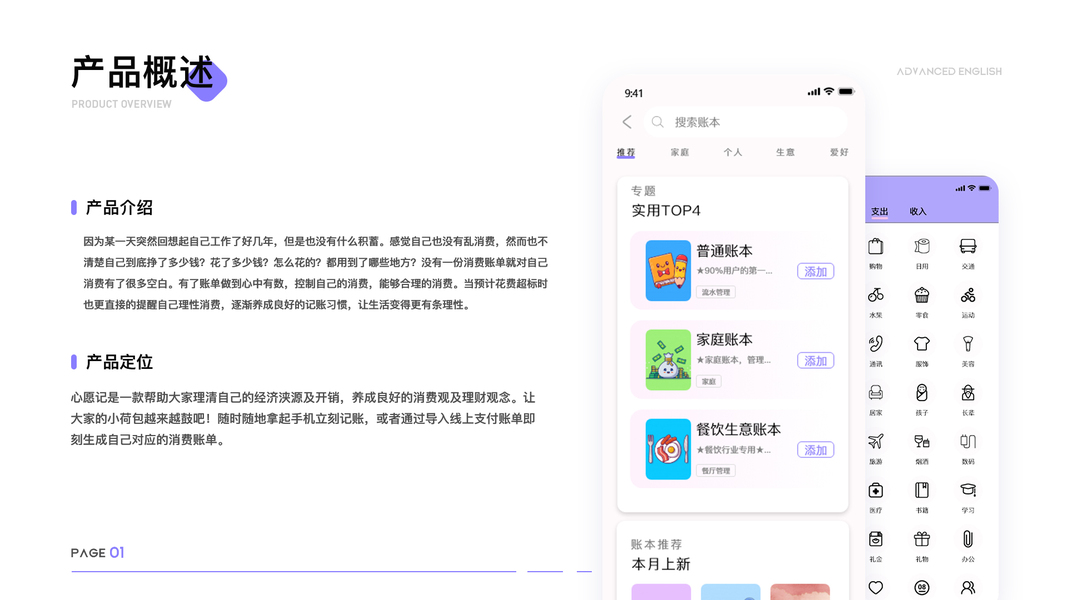The width and height of the screenshot is (1067, 600).
Task: Select the 通讯 telephone icon
Action: pos(876,344)
